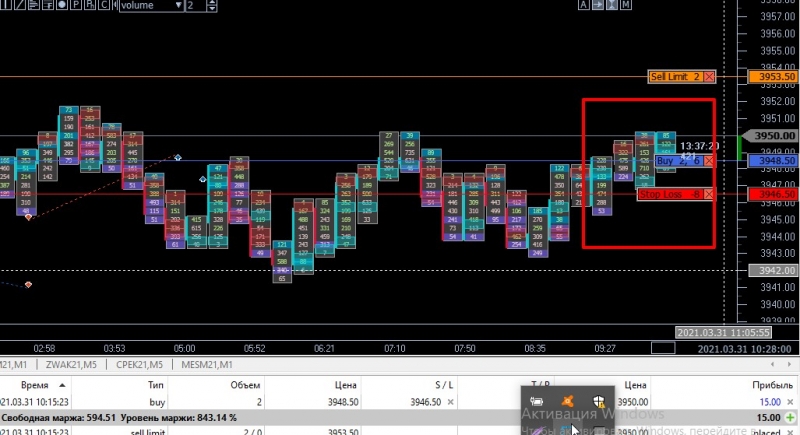
Task: Open the orange Avast antivirus tray icon
Action: point(567,401)
